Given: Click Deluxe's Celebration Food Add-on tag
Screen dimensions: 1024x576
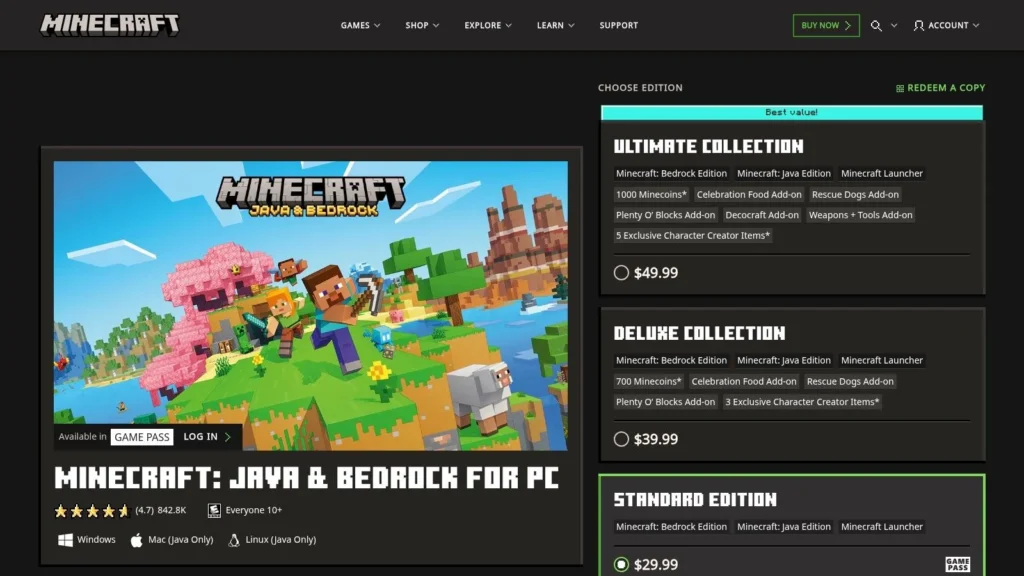Looking at the screenshot, I should [x=744, y=381].
